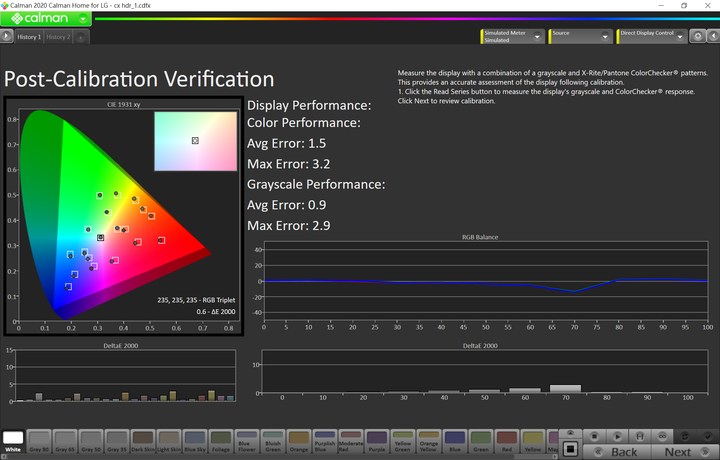Image resolution: width=720 pixels, height=460 pixels.
Task: Expand the Simulated Meter dropdown
Action: click(537, 36)
